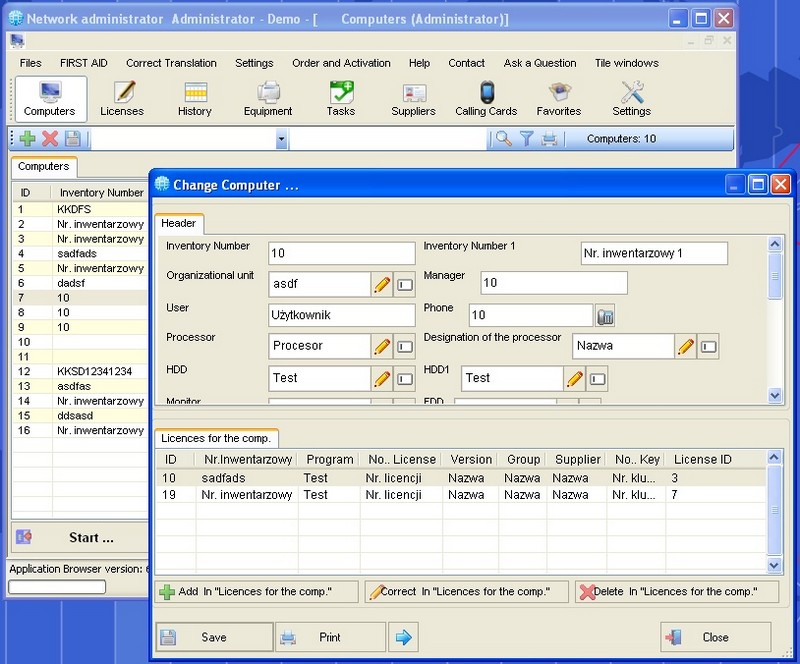Viewport: 800px width, 664px height.
Task: Click the funnel filter icon
Action: point(527,139)
